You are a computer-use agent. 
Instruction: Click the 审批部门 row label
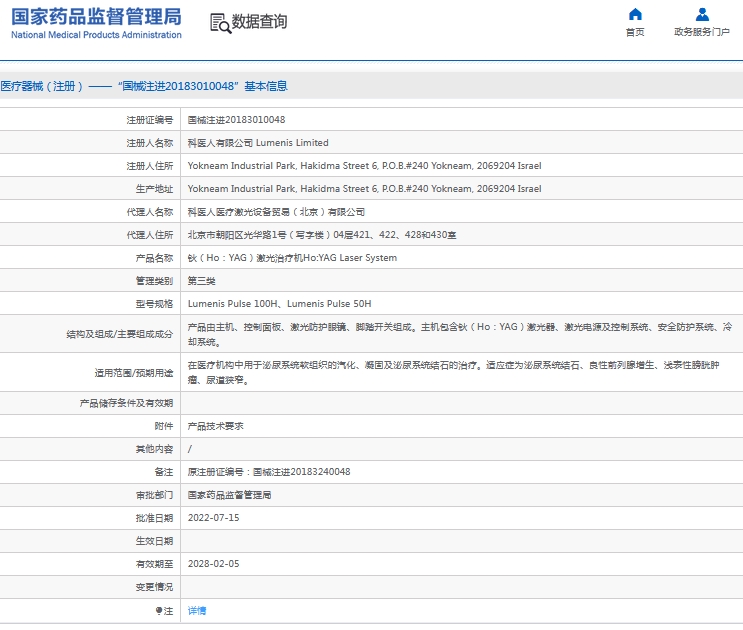[x=154, y=495]
